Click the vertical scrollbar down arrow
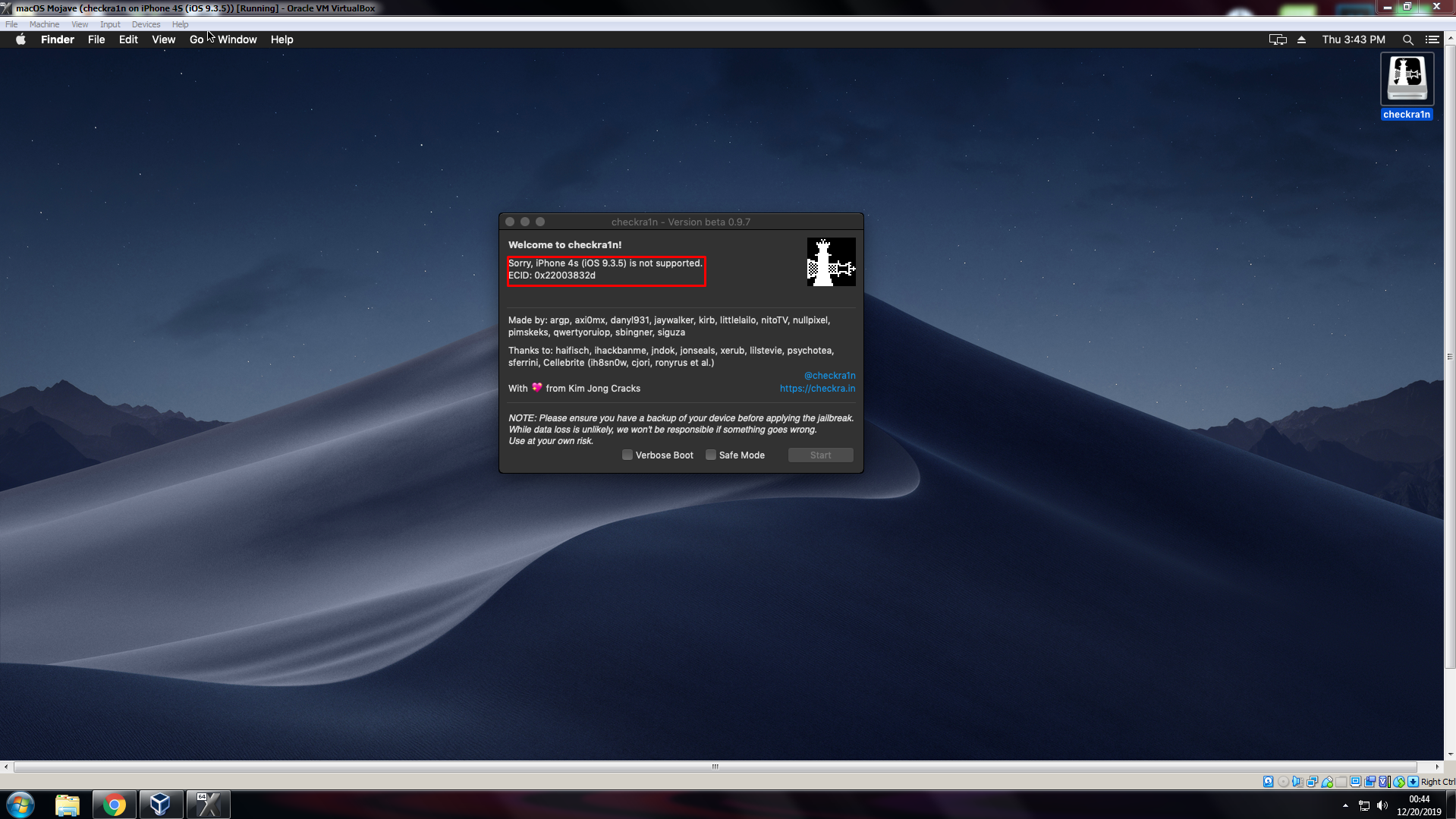This screenshot has width=1456, height=819. 1450,754
